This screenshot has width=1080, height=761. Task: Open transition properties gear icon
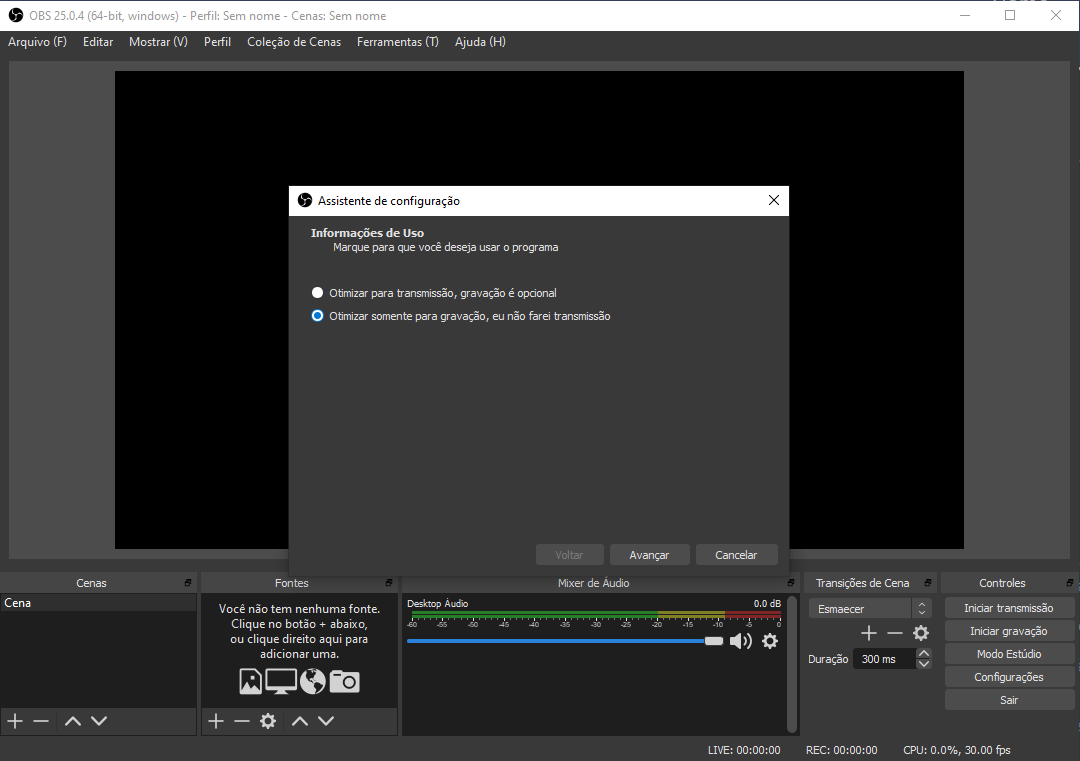click(x=921, y=633)
